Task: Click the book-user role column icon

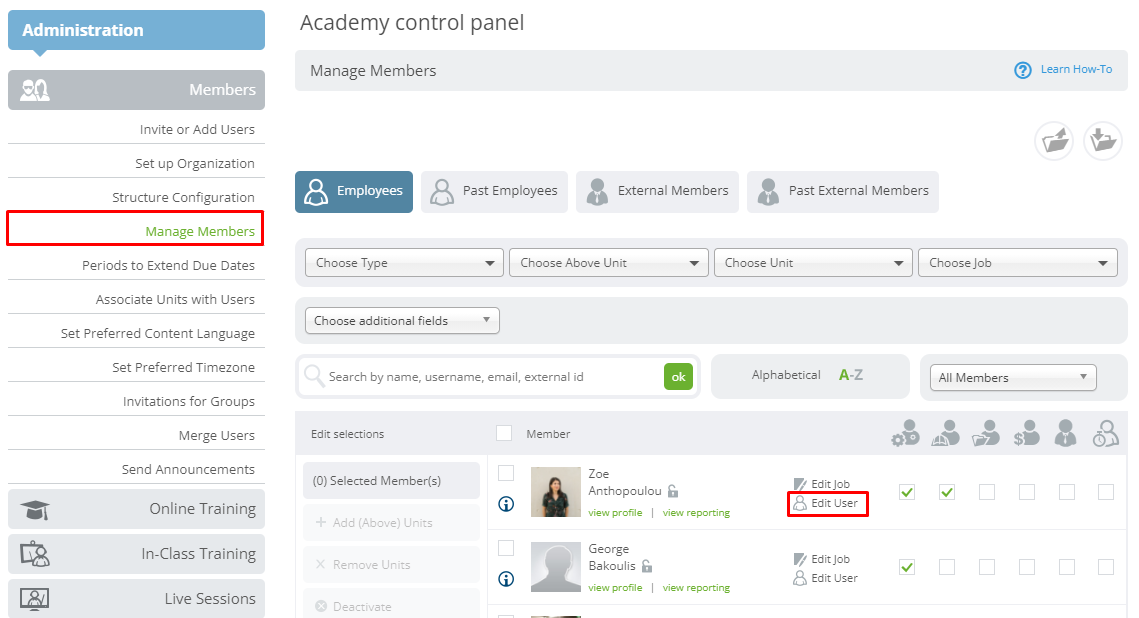Action: click(946, 434)
